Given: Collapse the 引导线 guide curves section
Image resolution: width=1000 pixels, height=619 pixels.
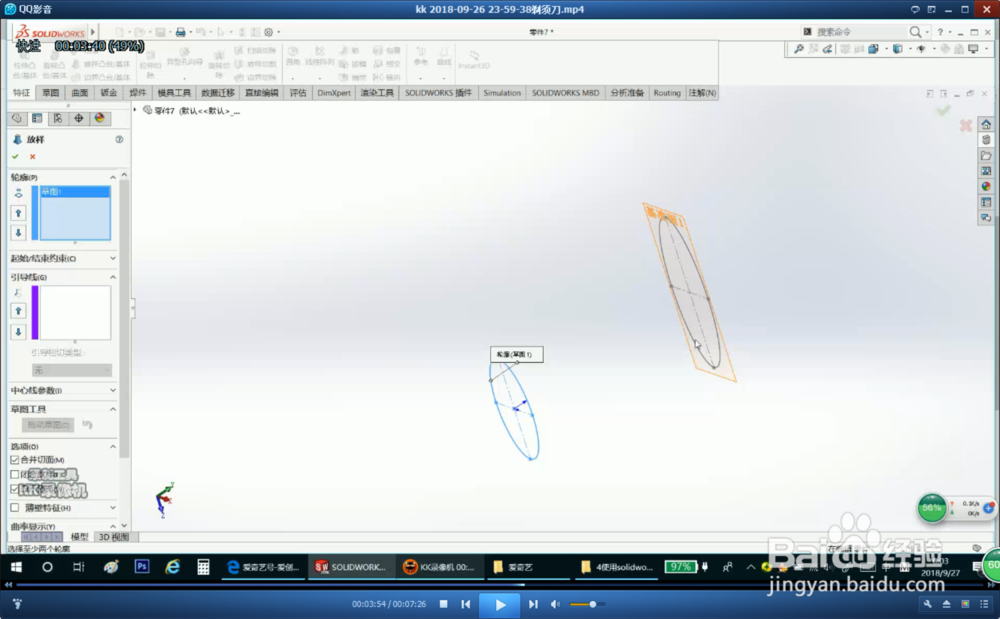Looking at the screenshot, I should coord(113,277).
